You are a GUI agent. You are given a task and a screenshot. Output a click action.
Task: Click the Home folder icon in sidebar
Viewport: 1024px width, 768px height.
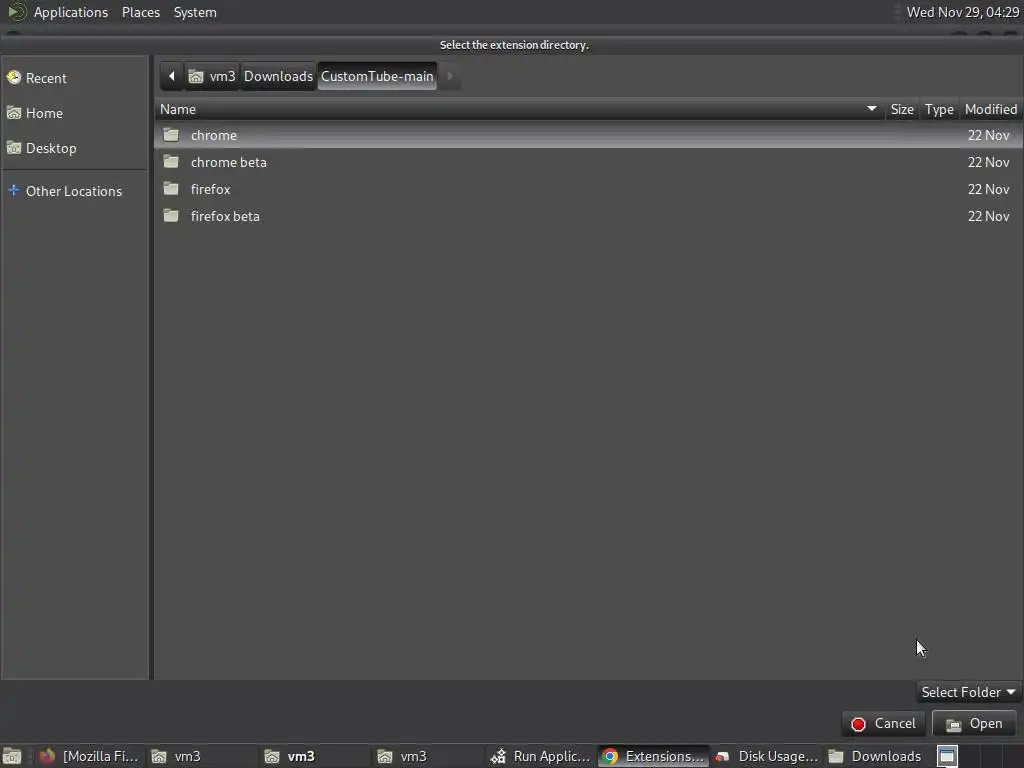point(14,113)
